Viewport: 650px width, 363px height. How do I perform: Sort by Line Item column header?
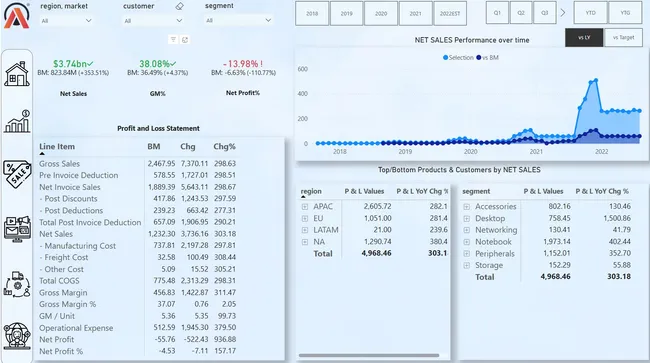[x=57, y=147]
